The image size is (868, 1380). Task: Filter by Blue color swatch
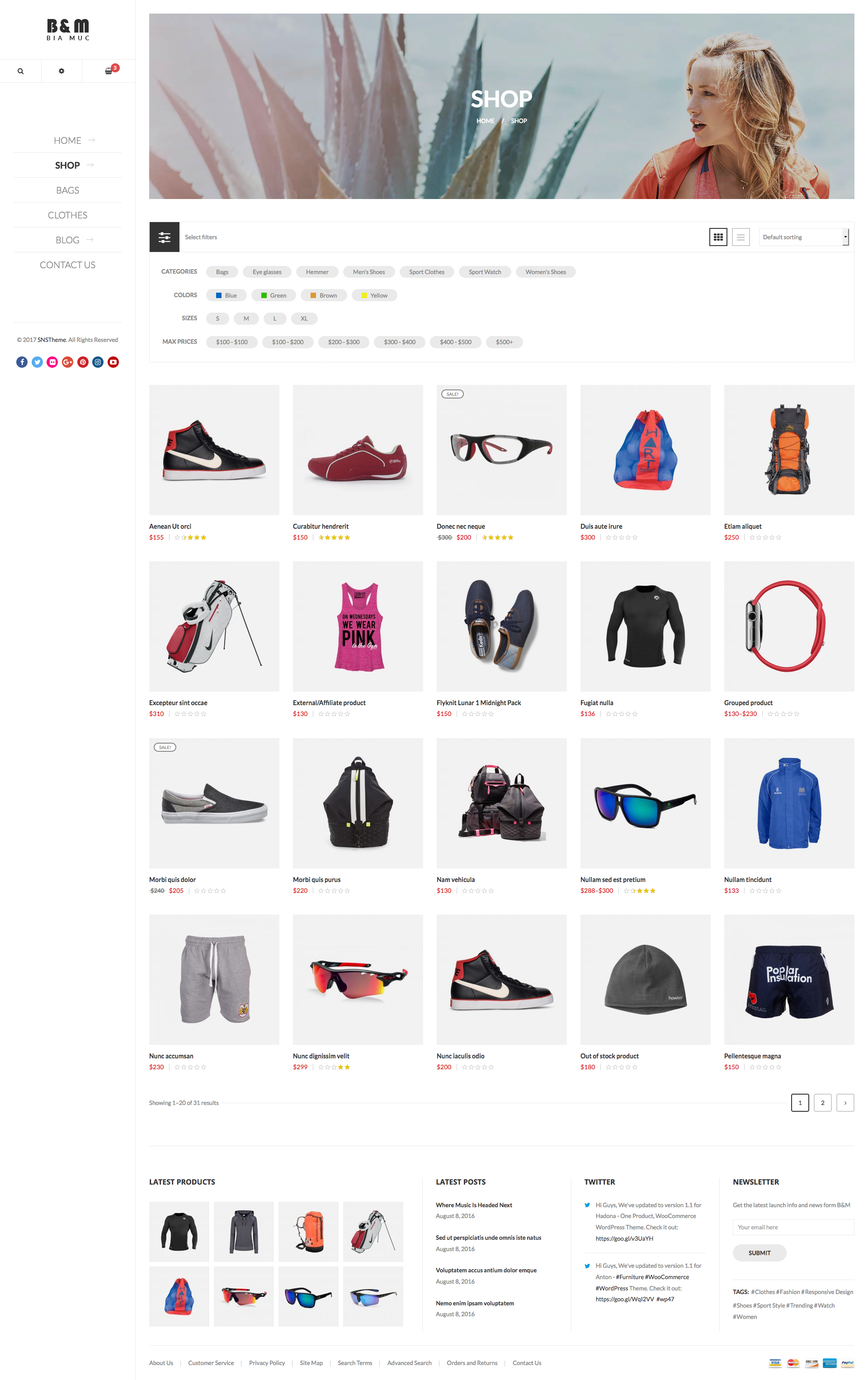coord(226,295)
